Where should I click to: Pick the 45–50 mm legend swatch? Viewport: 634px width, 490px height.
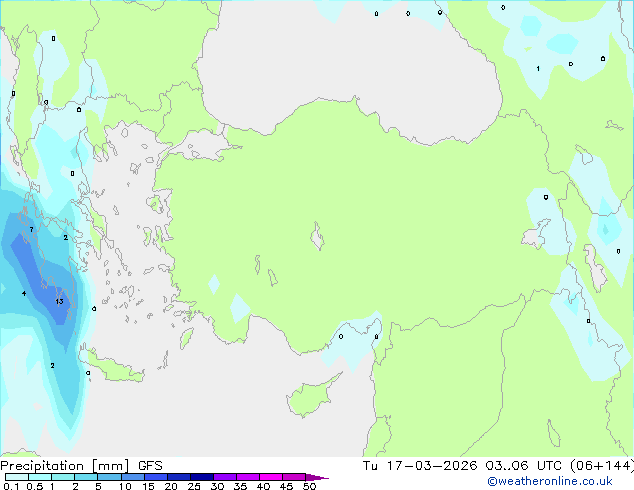pos(294,477)
